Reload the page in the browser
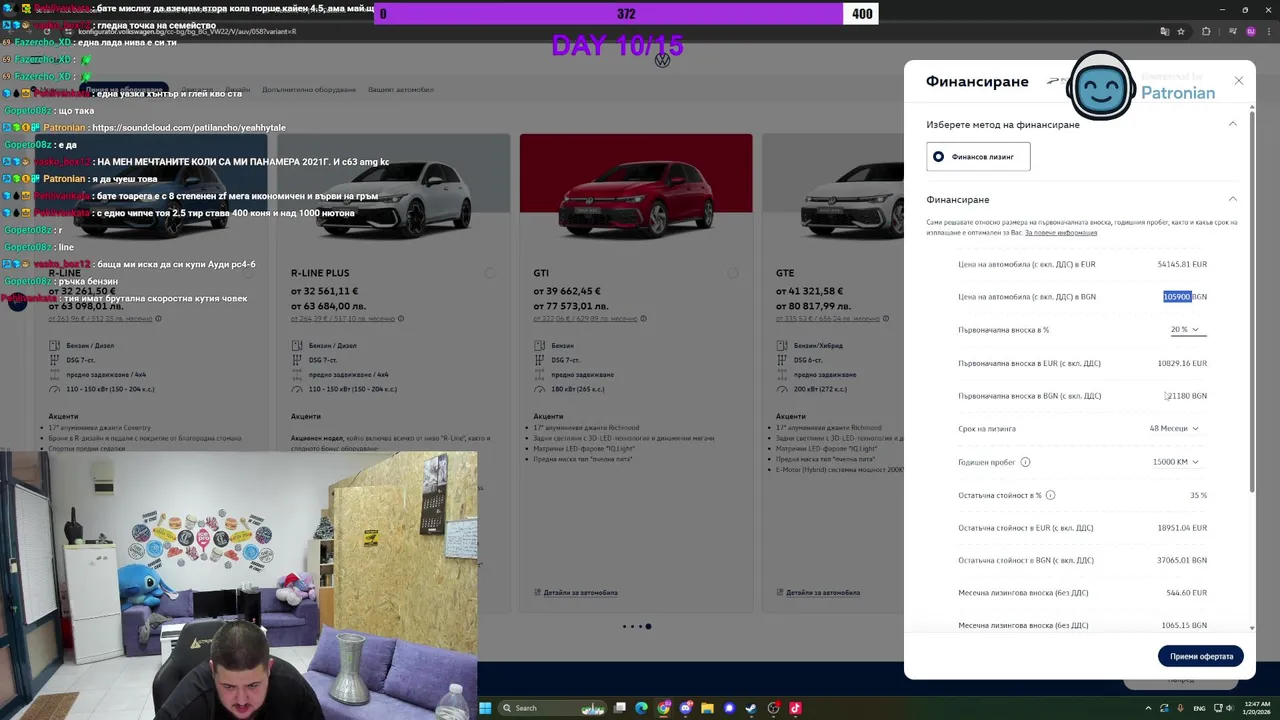The height and width of the screenshot is (720, 1280). 46,31
